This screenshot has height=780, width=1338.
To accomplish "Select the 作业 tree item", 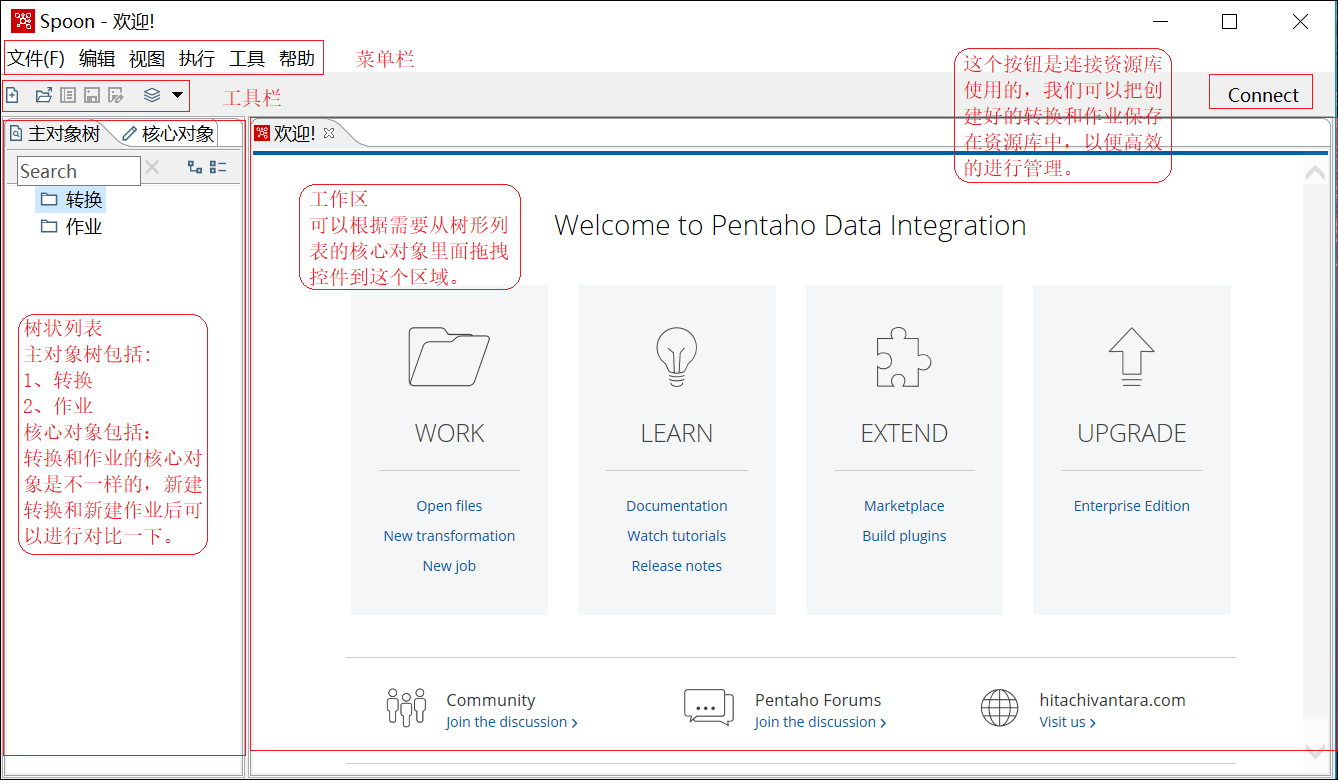I will [x=71, y=227].
